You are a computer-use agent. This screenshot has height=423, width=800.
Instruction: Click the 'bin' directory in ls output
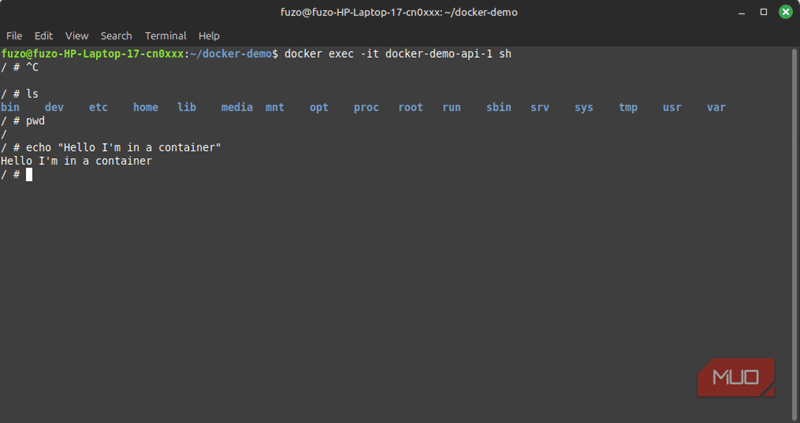click(x=10, y=107)
